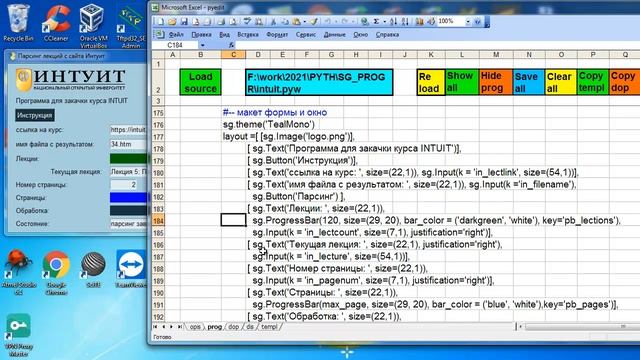This screenshot has height=360, width=640.
Task: Click the Copy icon in toolbar
Action: pyautogui.click(x=284, y=21)
